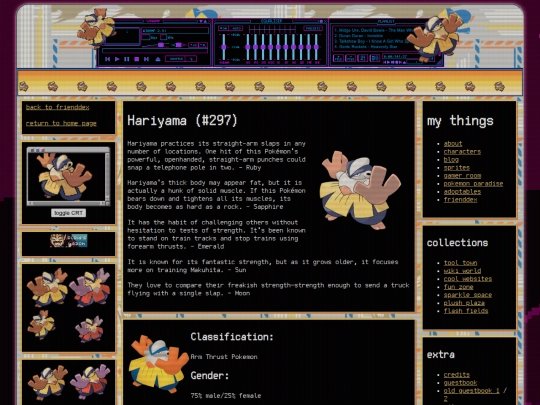Image resolution: width=540 pixels, height=405 pixels.
Task: Open the 'plush plaza' link
Action: click(x=464, y=303)
